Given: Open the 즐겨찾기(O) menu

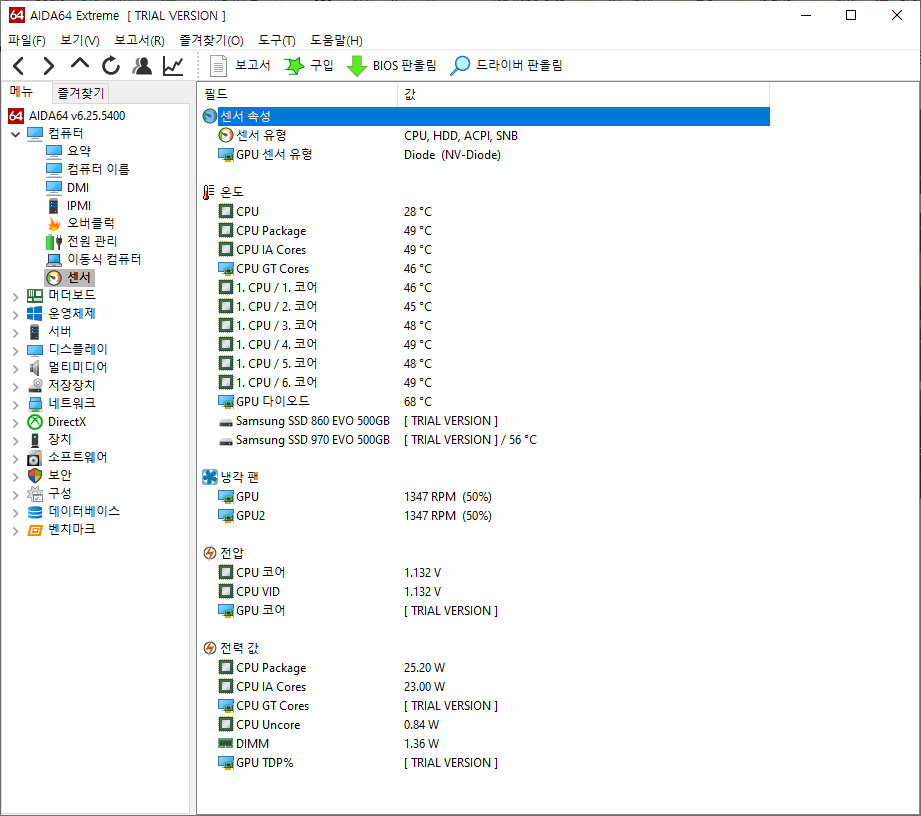Looking at the screenshot, I should 211,41.
